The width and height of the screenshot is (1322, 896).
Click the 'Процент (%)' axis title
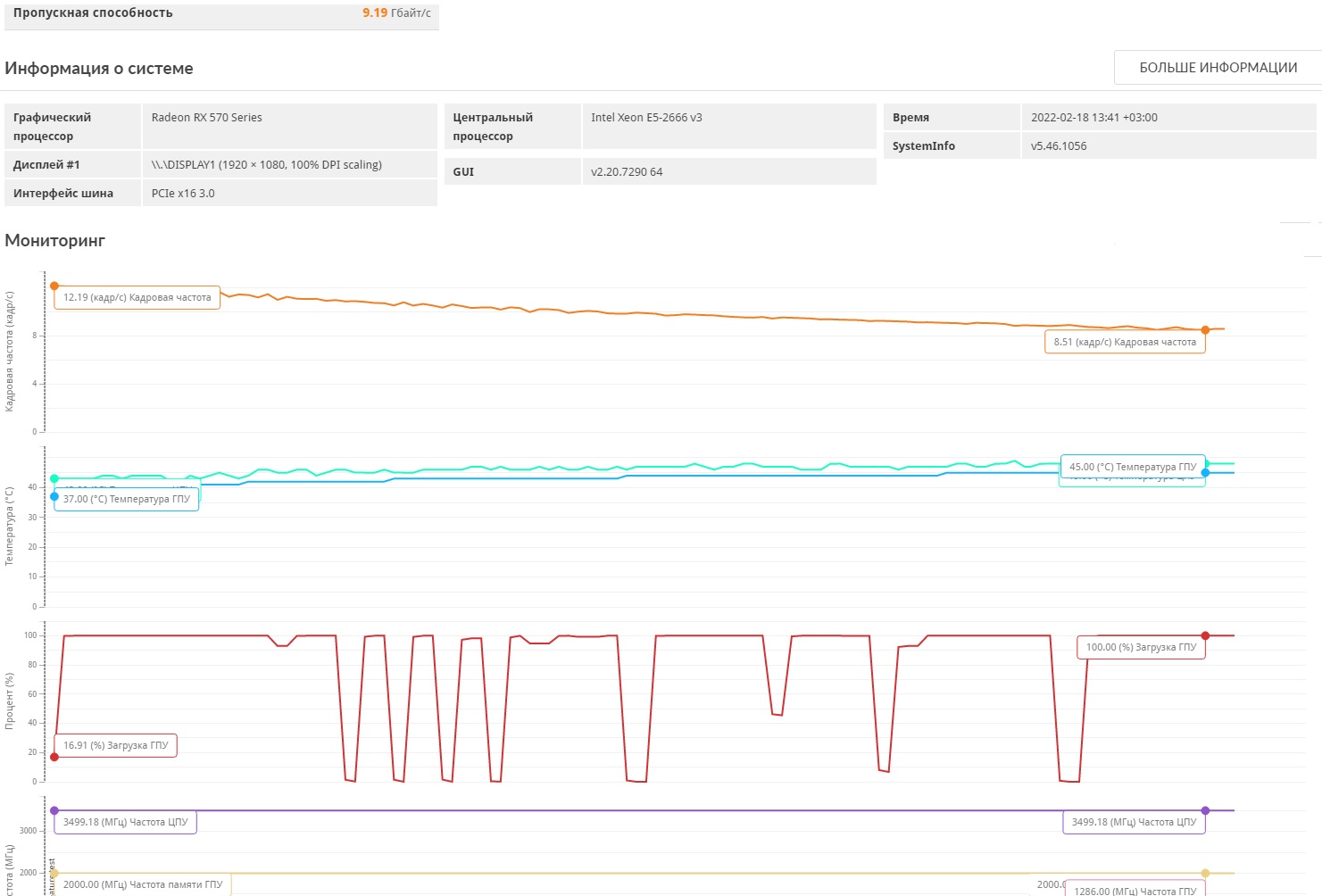(x=10, y=702)
